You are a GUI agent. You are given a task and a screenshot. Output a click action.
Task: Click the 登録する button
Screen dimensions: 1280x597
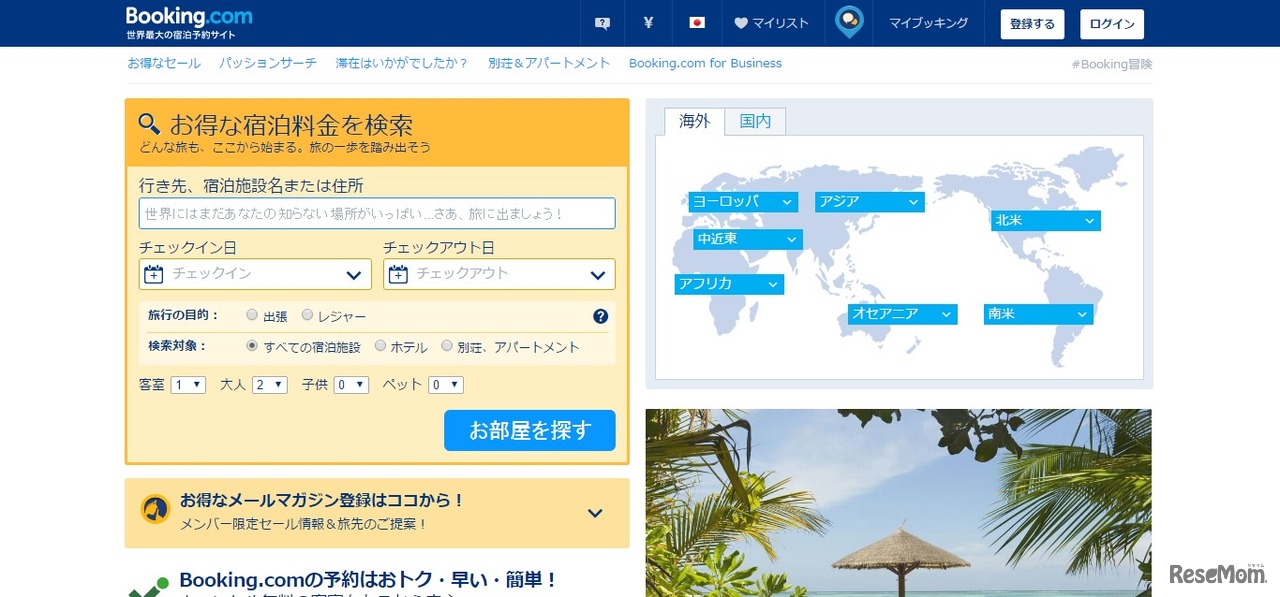pyautogui.click(x=1032, y=24)
